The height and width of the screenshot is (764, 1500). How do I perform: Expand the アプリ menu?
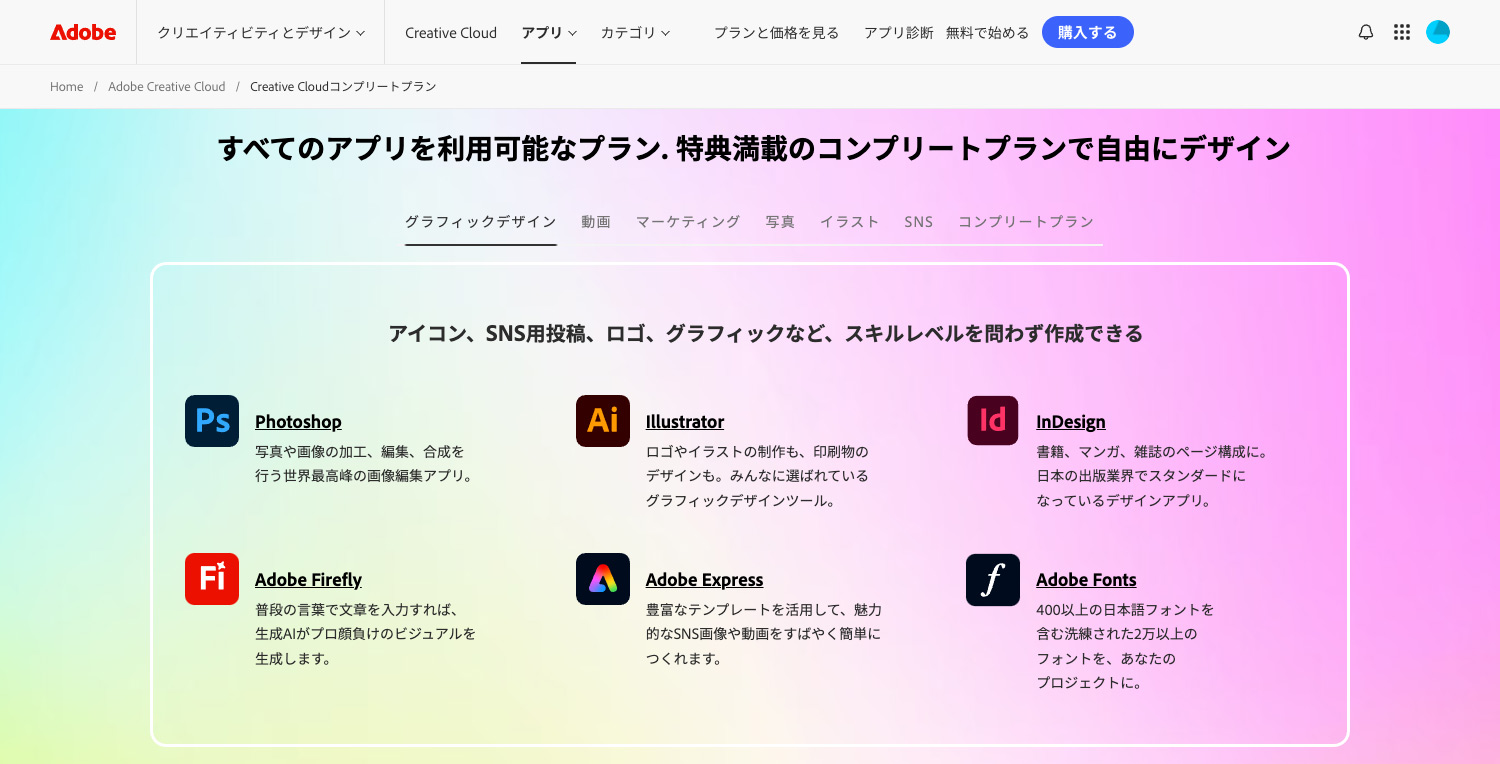pos(549,32)
